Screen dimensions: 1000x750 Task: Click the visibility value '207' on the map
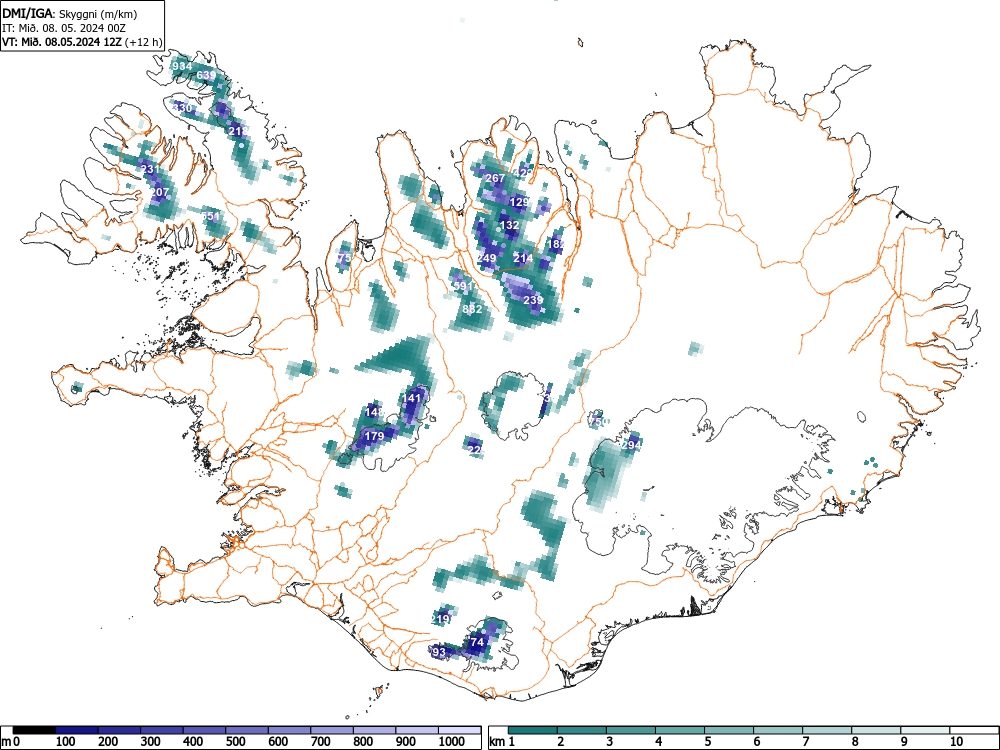(x=159, y=192)
